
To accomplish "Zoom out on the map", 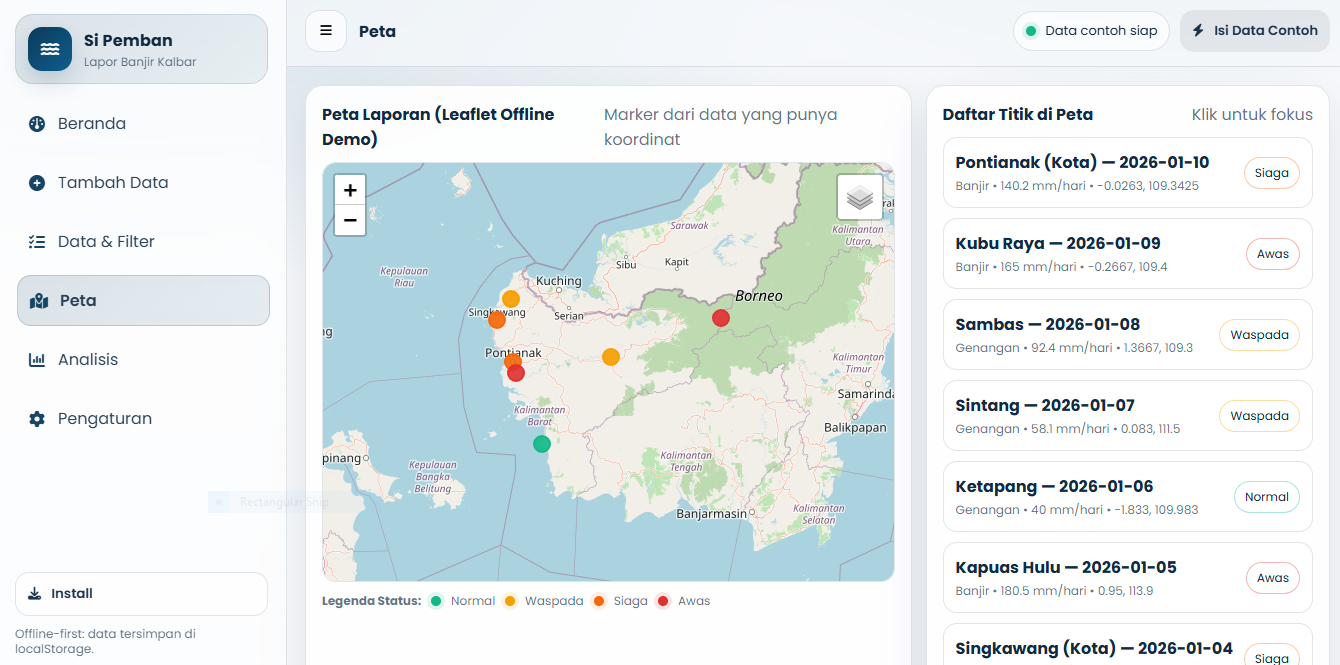I will click(x=350, y=220).
